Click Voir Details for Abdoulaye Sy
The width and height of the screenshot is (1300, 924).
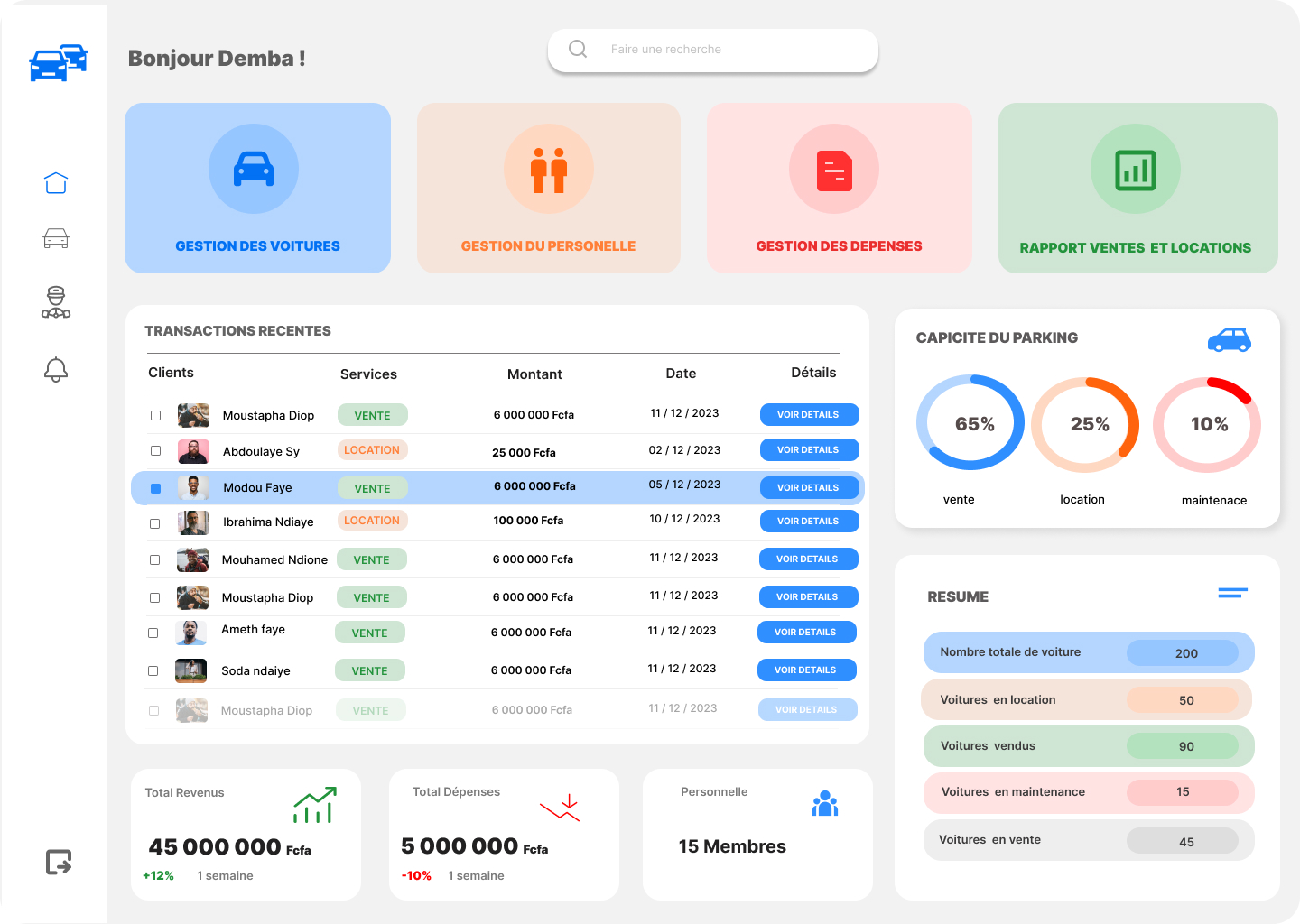coord(809,450)
